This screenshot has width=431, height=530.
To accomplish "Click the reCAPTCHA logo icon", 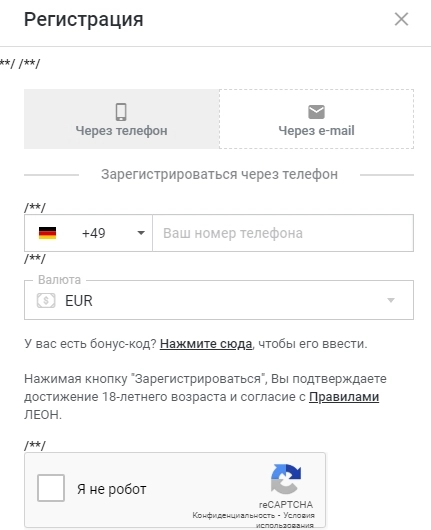I will [x=286, y=479].
